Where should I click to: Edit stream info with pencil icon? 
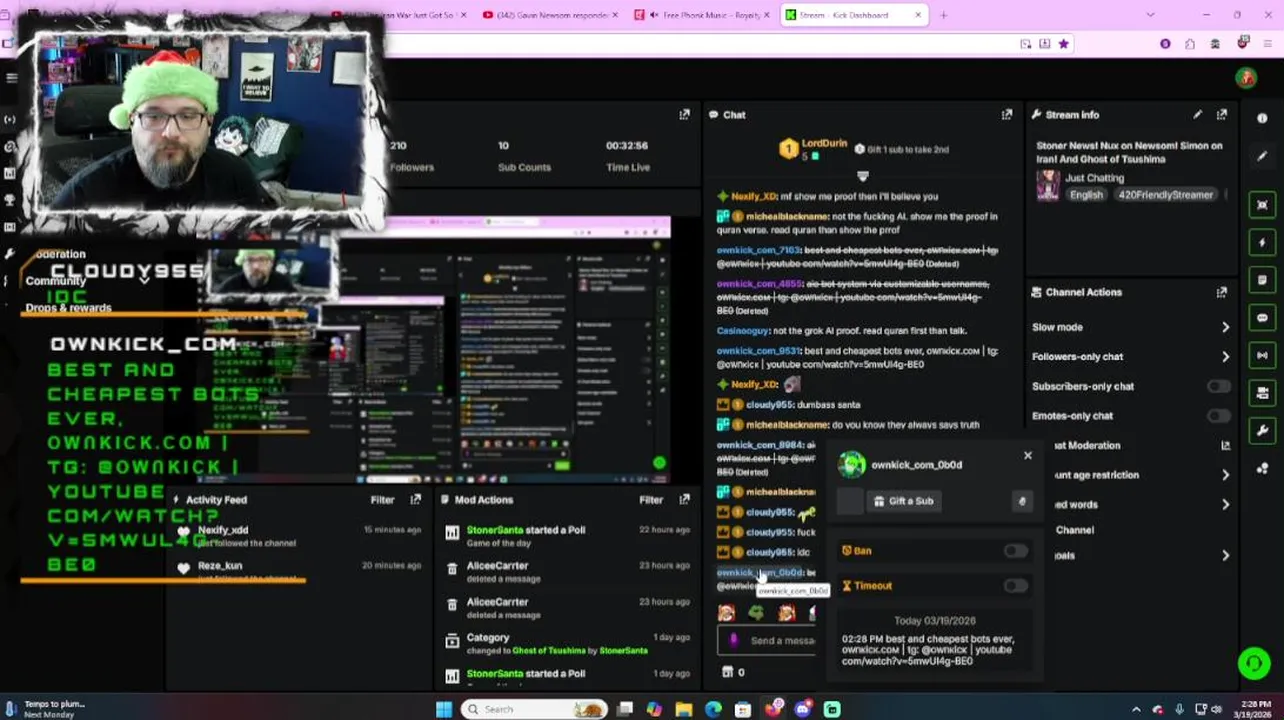pos(1197,115)
